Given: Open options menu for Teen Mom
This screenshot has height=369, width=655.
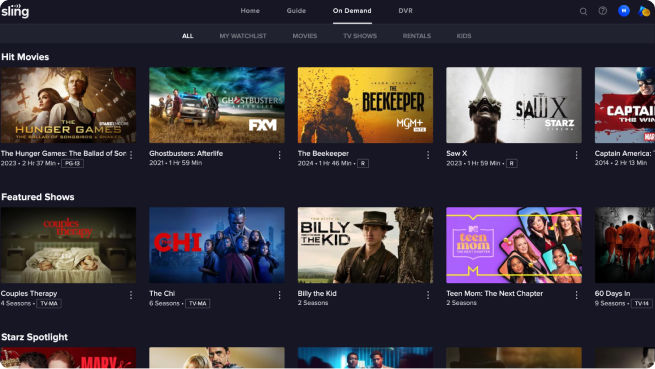Looking at the screenshot, I should click(x=576, y=295).
